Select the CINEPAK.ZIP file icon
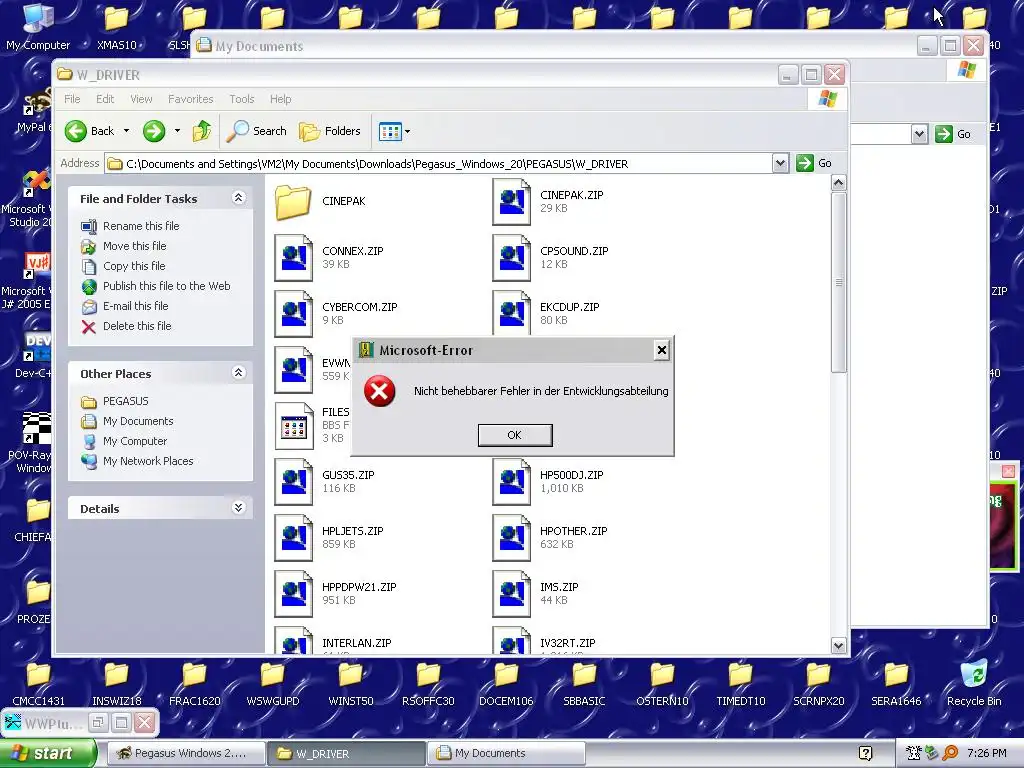 point(511,202)
